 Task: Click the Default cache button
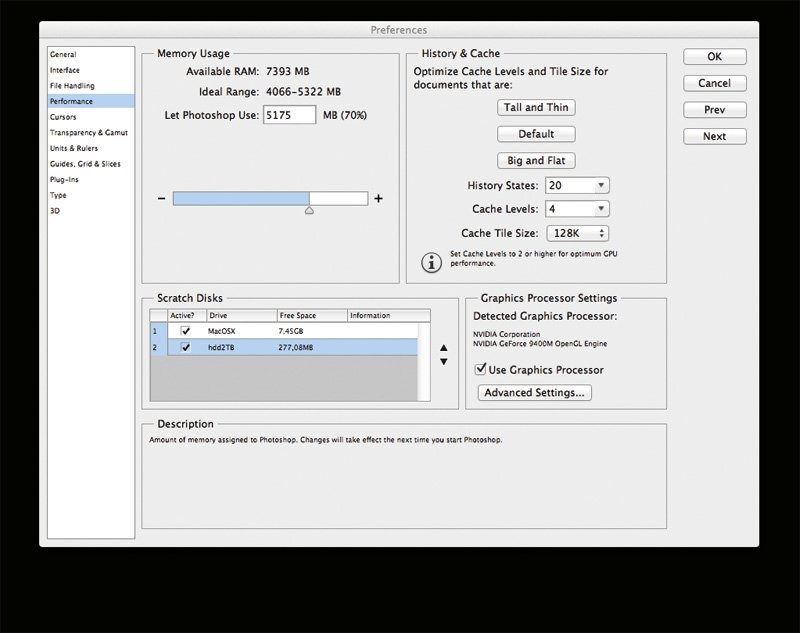pos(536,134)
